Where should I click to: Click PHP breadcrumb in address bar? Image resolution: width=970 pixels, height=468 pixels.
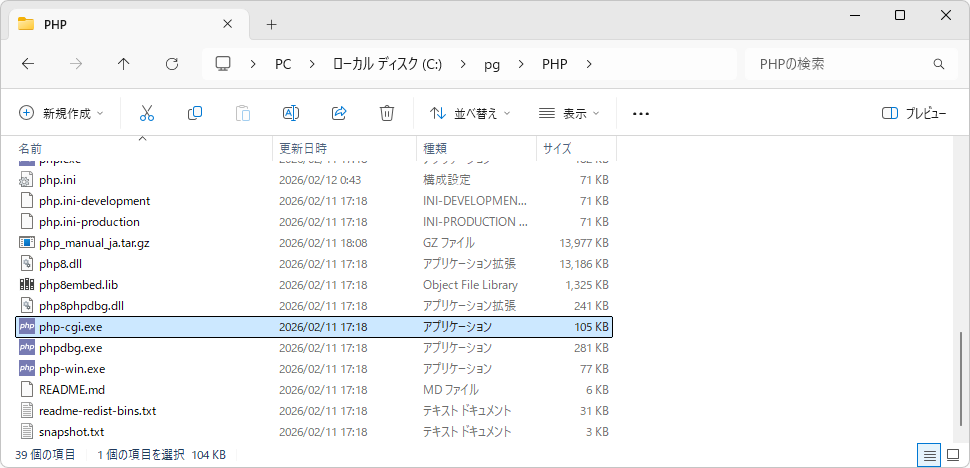pyautogui.click(x=554, y=64)
